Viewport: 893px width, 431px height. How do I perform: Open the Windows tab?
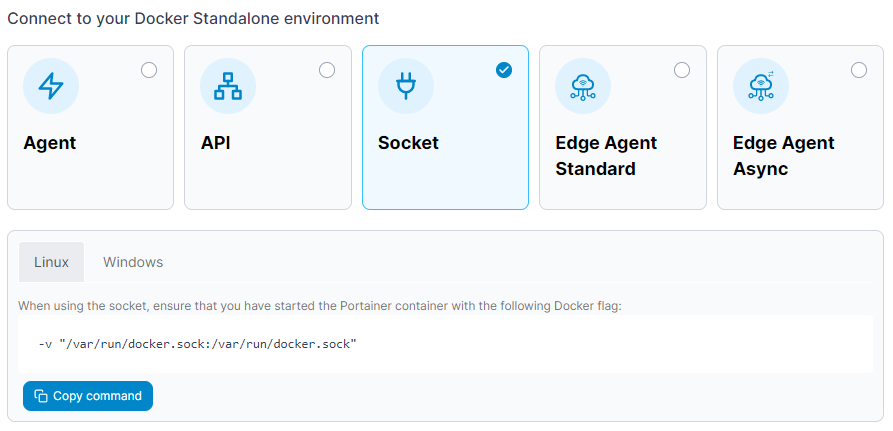(x=133, y=262)
